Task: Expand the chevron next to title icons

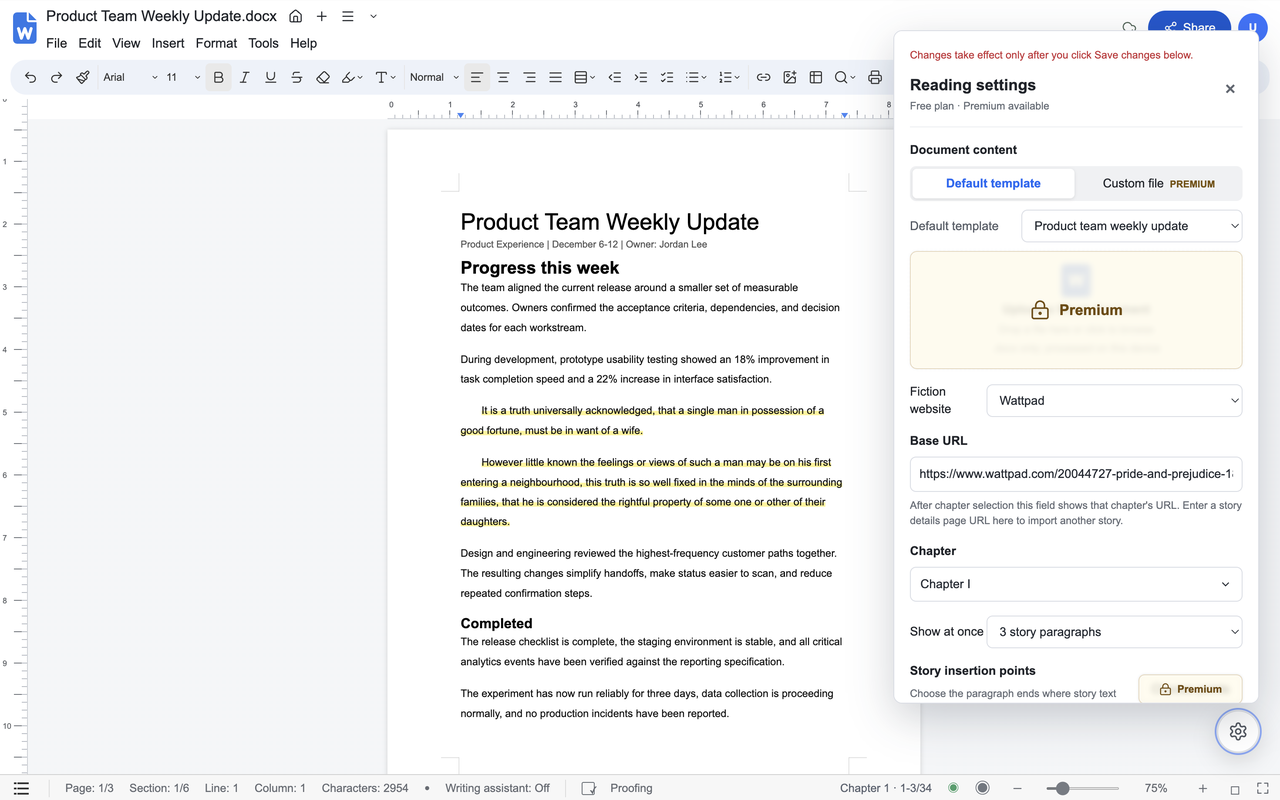Action: click(373, 16)
